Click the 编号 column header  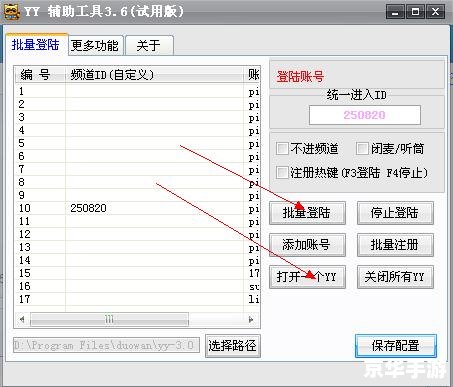[x=40, y=75]
